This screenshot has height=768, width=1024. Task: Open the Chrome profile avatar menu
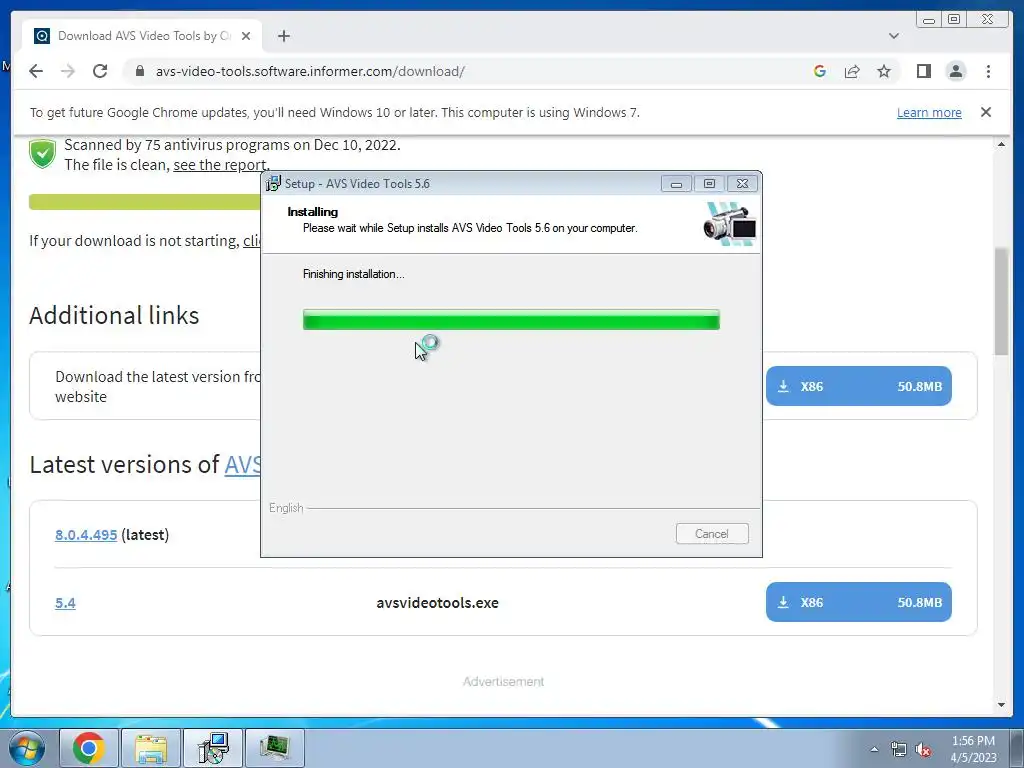click(x=955, y=71)
